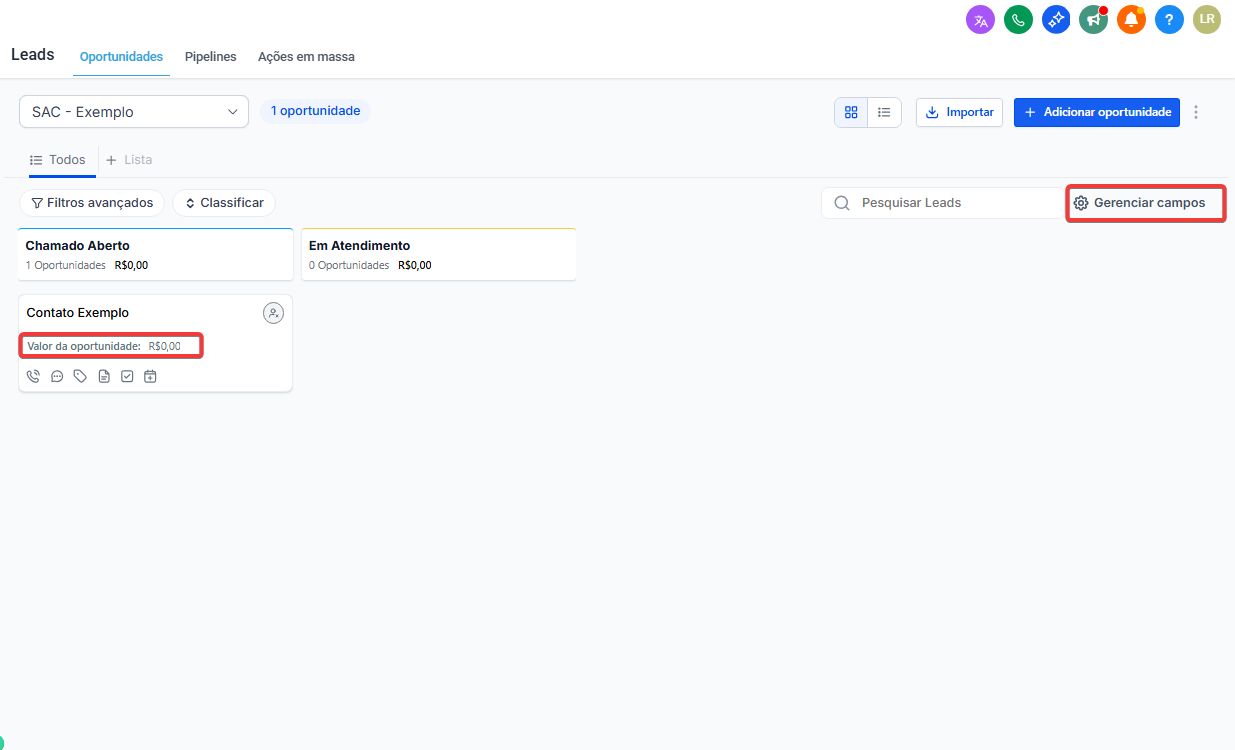Open the orange notifications bell
Screen dimensions: 1235x750
[1131, 20]
